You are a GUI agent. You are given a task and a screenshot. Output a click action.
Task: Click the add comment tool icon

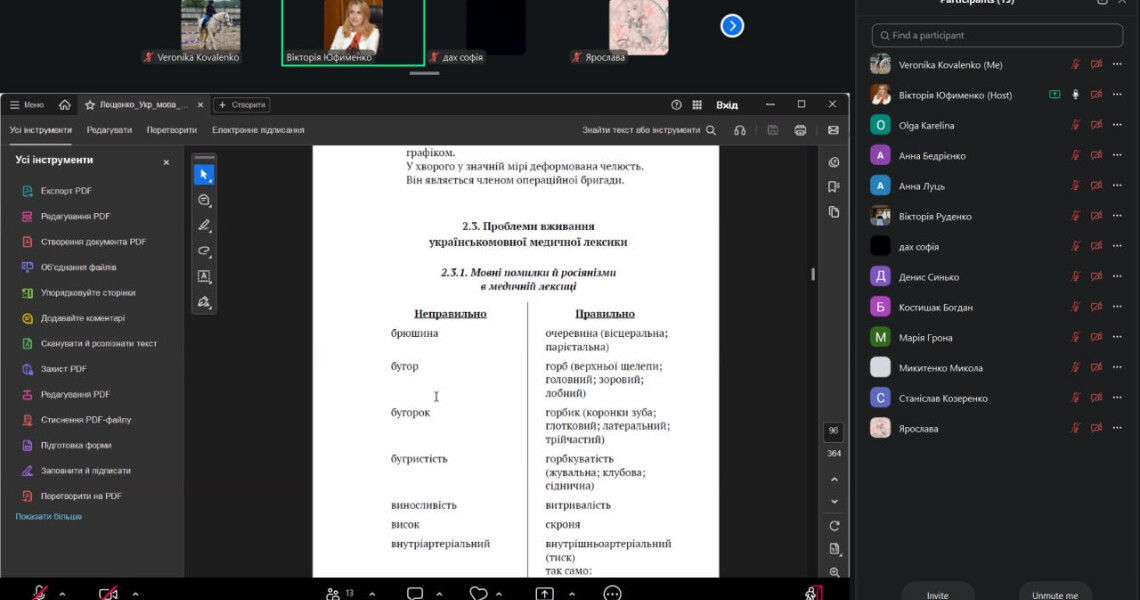coord(204,200)
